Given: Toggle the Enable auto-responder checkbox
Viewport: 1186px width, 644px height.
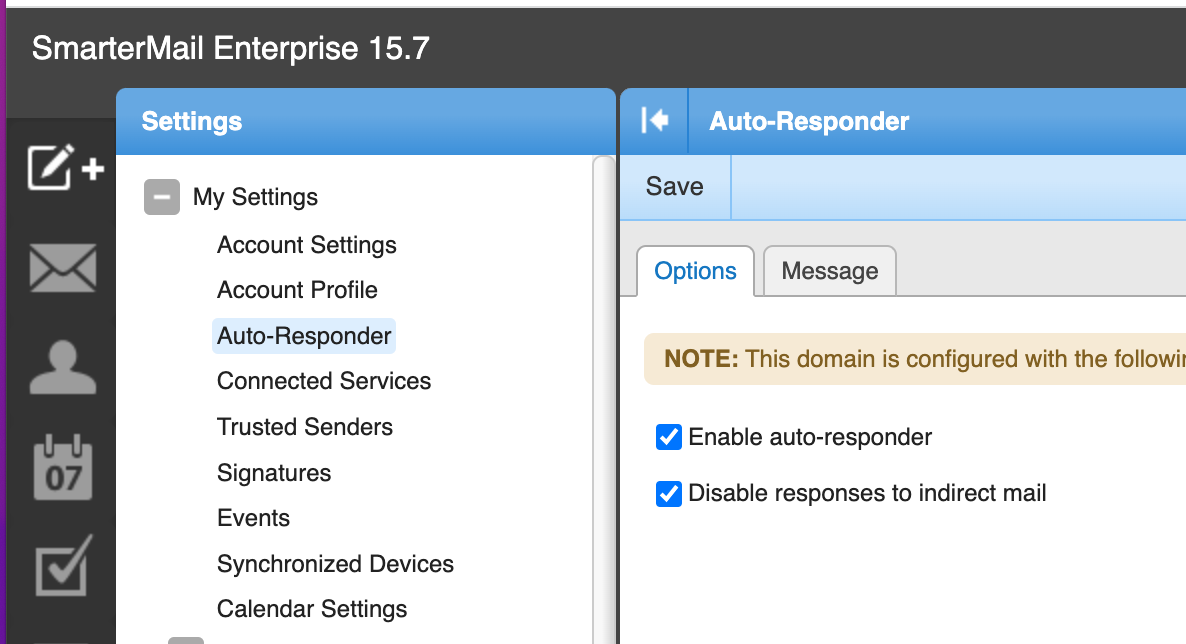Looking at the screenshot, I should [668, 437].
